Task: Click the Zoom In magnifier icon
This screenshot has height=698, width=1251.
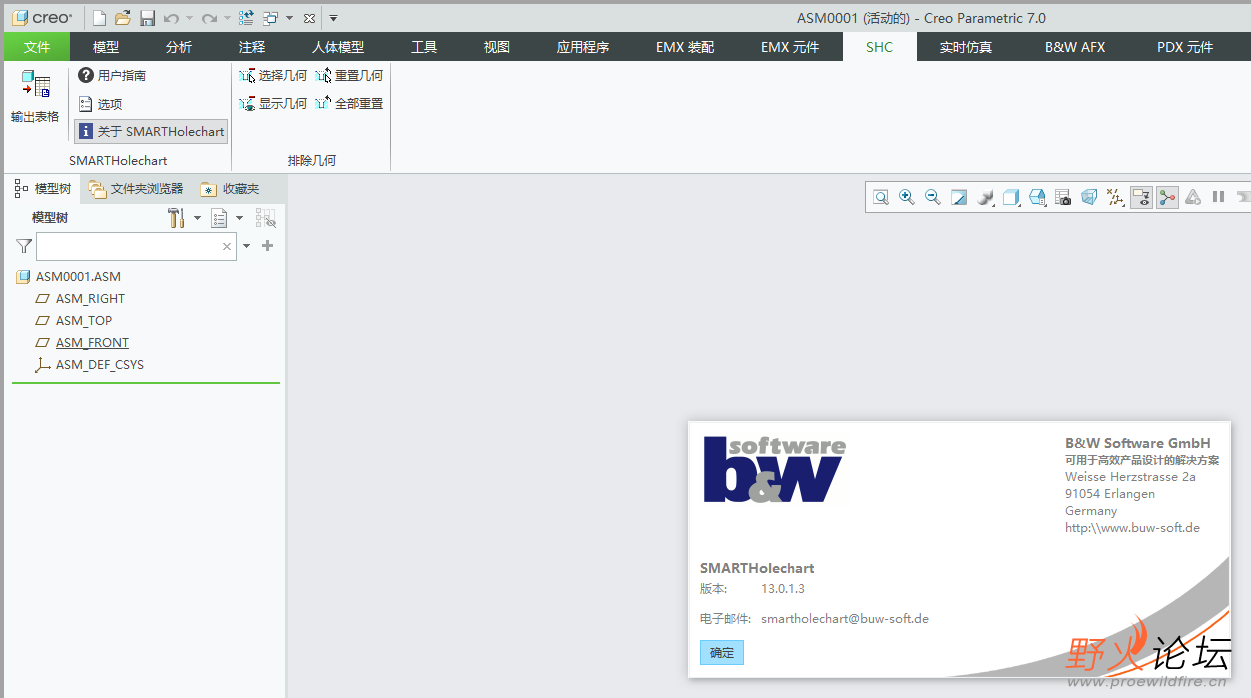Action: [907, 197]
